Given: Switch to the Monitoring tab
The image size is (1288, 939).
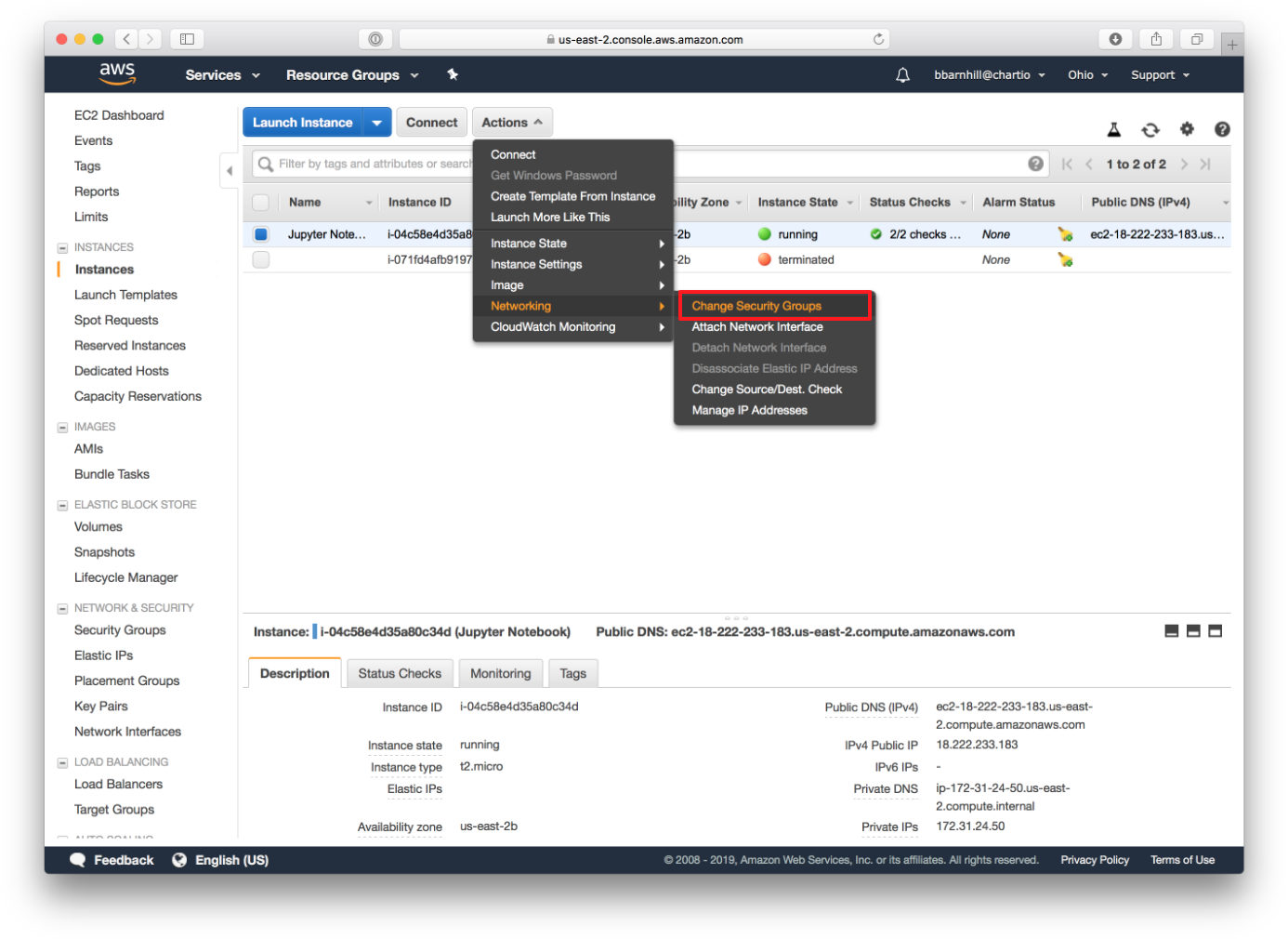Looking at the screenshot, I should tap(500, 673).
